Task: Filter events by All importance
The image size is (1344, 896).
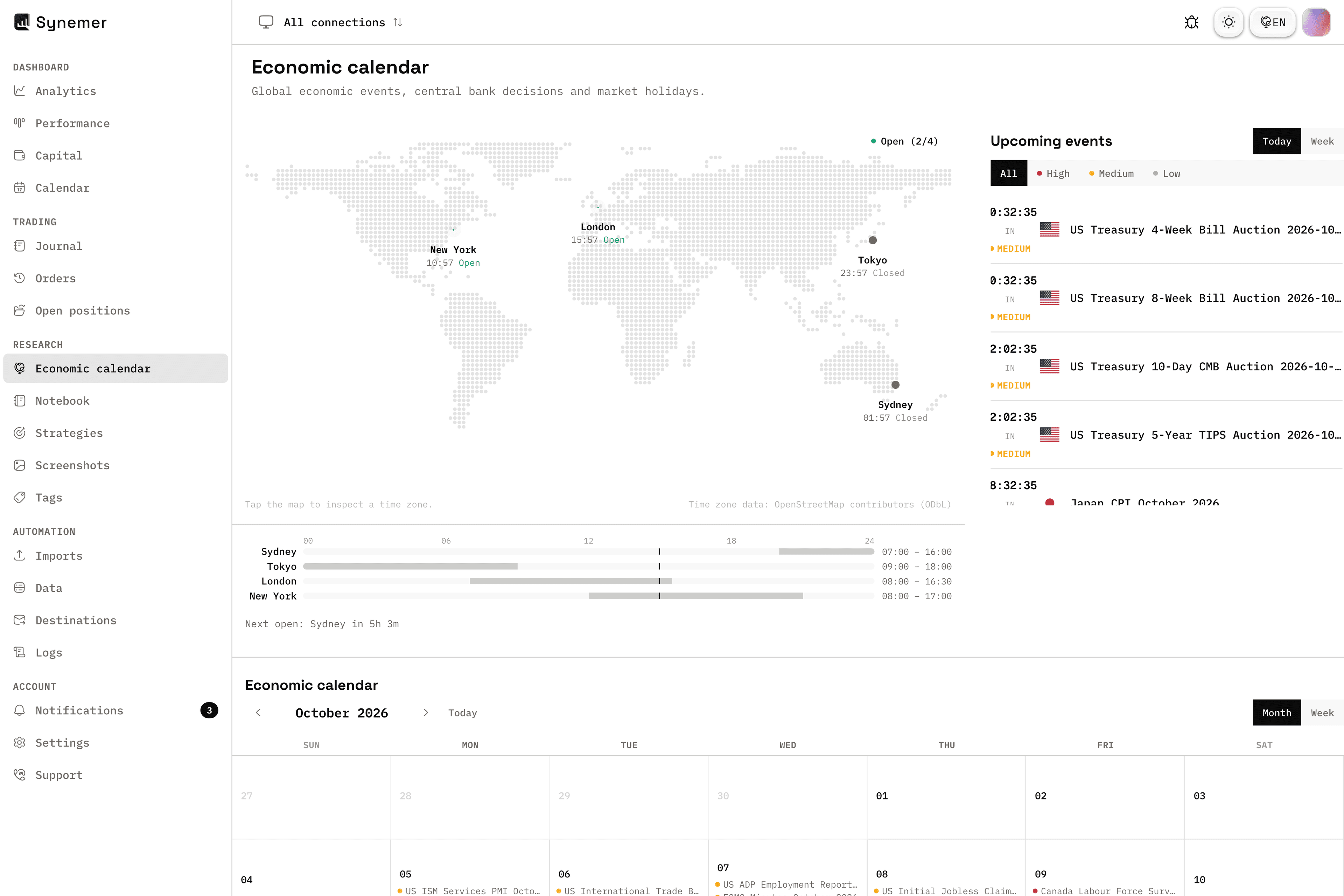Action: 1009,173
